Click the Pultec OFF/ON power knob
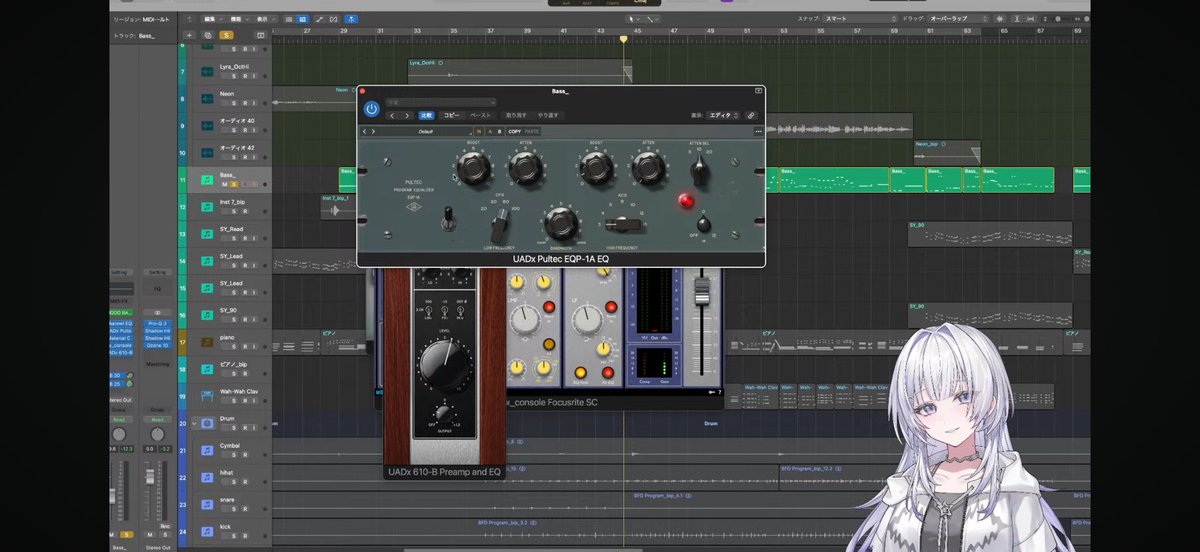This screenshot has width=1200, height=552. tap(703, 224)
